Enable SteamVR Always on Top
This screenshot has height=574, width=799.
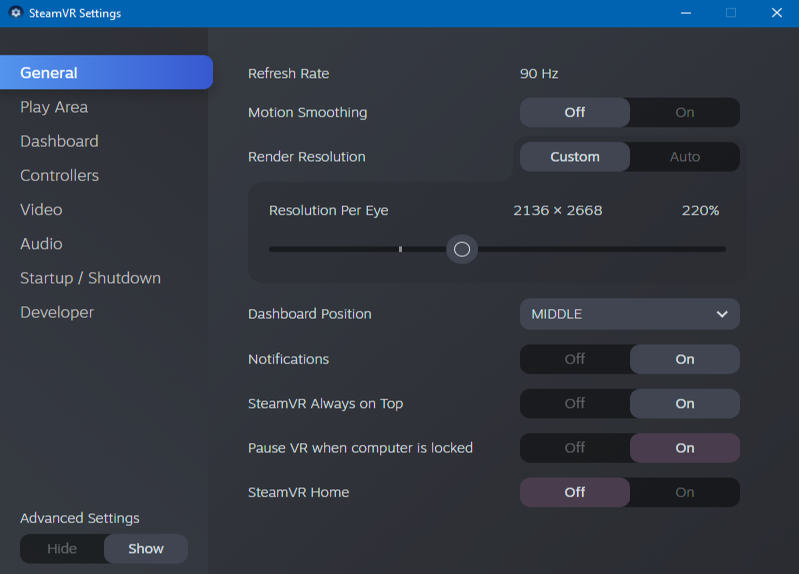[x=685, y=403]
